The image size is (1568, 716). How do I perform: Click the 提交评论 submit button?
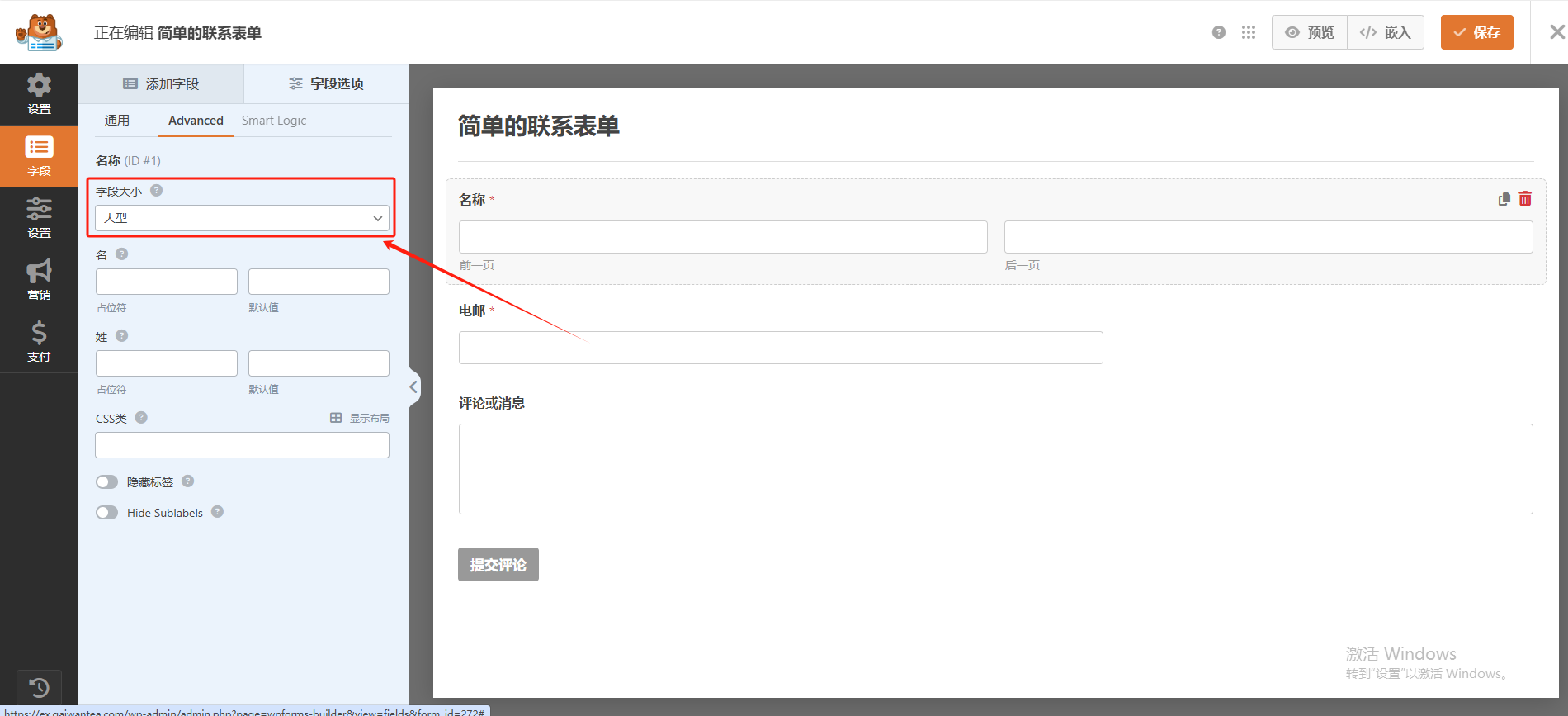click(x=498, y=565)
